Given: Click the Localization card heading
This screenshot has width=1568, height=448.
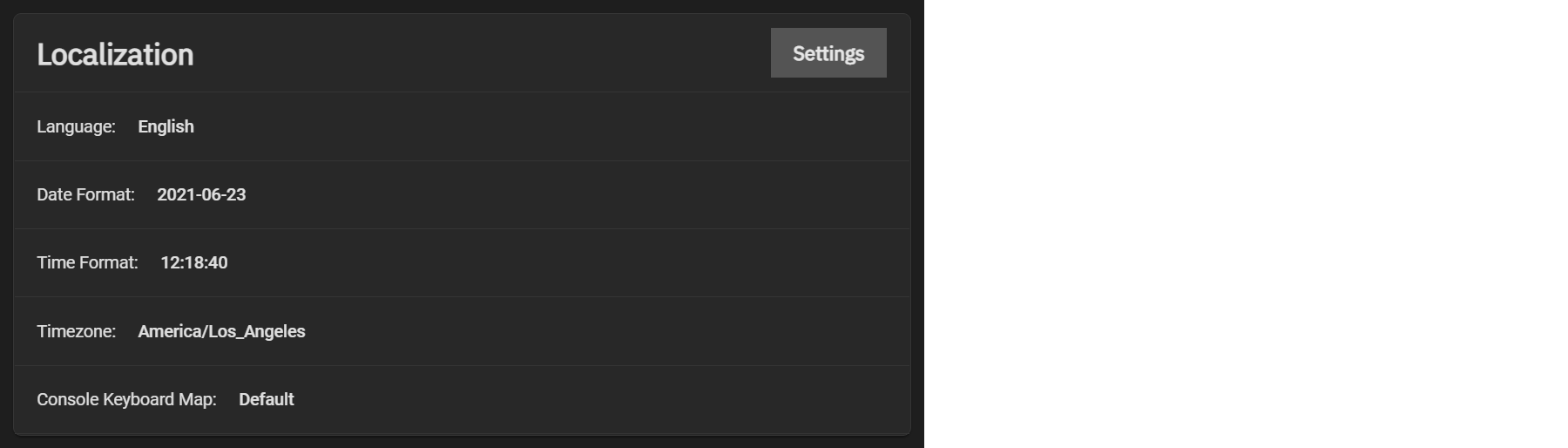Looking at the screenshot, I should 115,54.
